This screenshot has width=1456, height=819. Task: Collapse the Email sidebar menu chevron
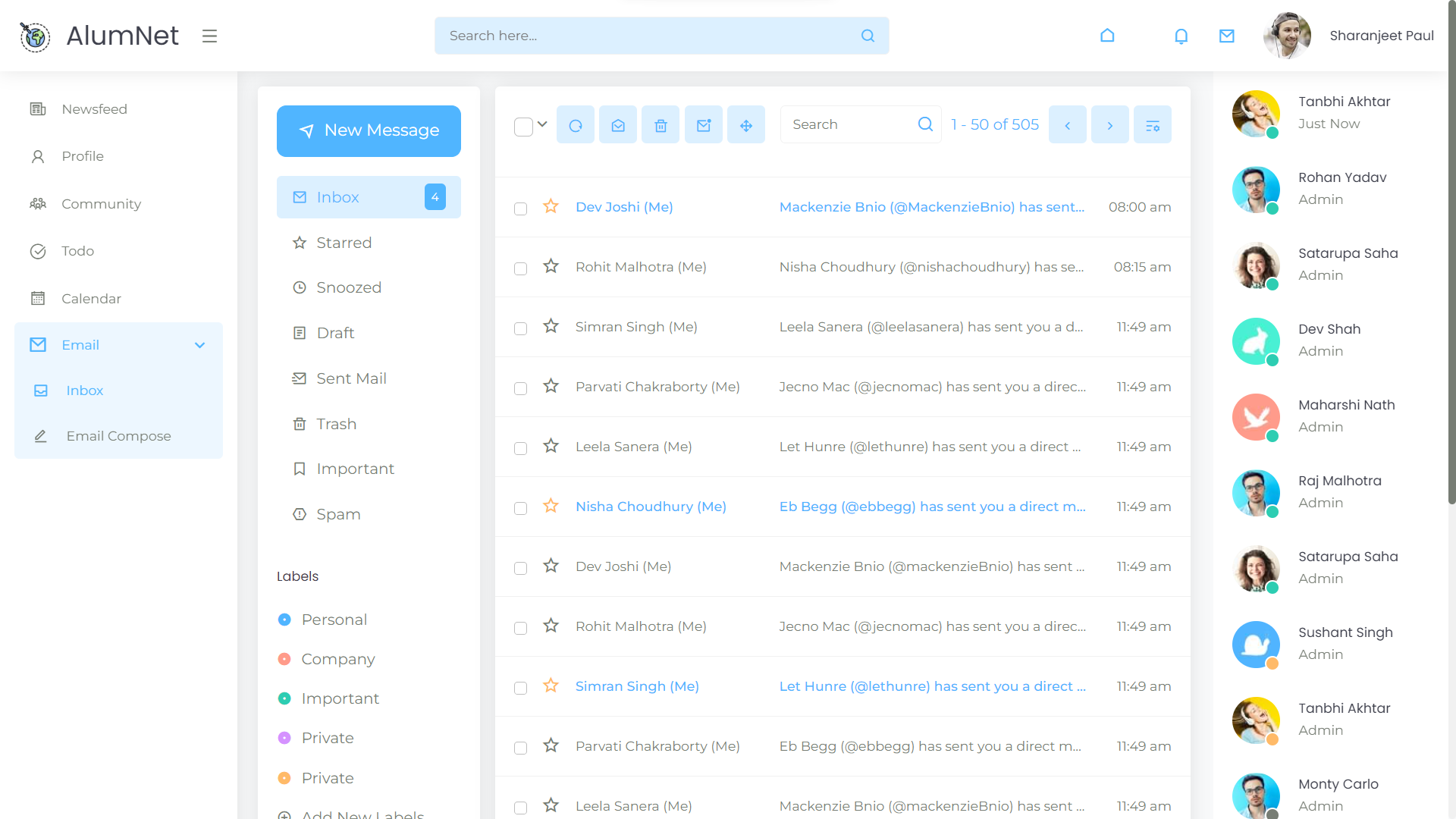[x=199, y=345]
